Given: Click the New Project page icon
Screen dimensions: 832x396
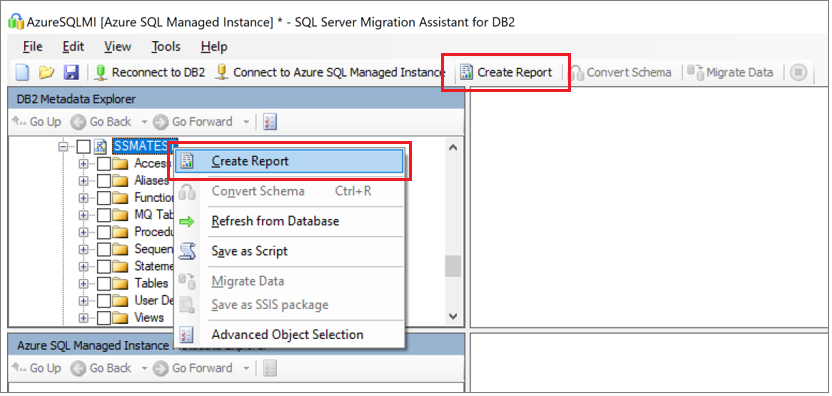Looking at the screenshot, I should tap(22, 72).
